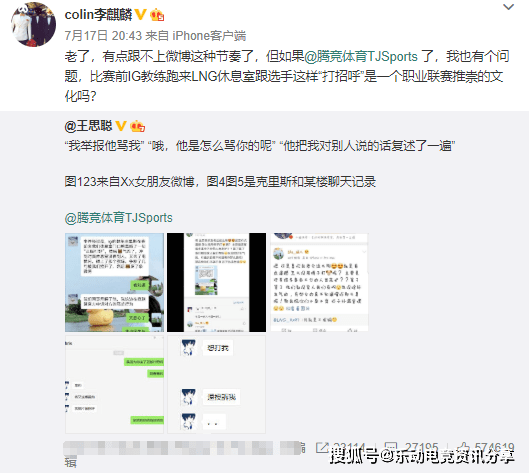
Task: Click the repost share icon beside 23114
Action: click(322, 448)
